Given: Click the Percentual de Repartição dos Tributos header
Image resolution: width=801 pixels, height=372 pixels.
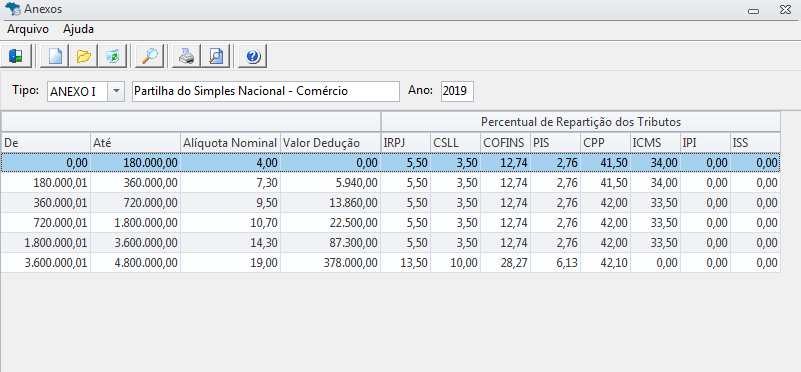Looking at the screenshot, I should (581, 122).
